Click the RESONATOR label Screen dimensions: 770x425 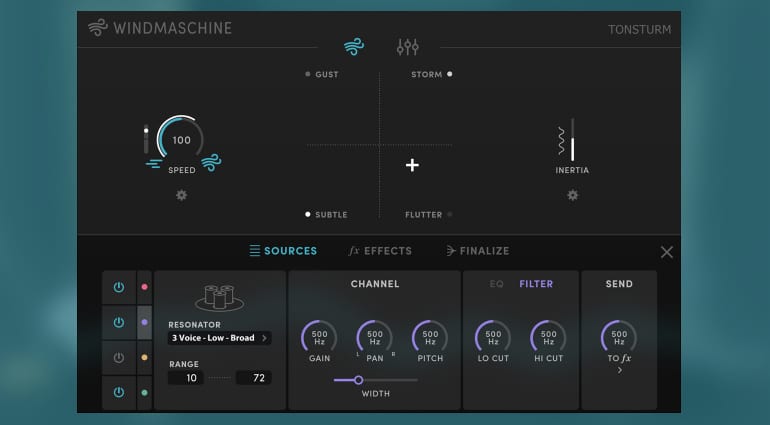[x=194, y=325]
